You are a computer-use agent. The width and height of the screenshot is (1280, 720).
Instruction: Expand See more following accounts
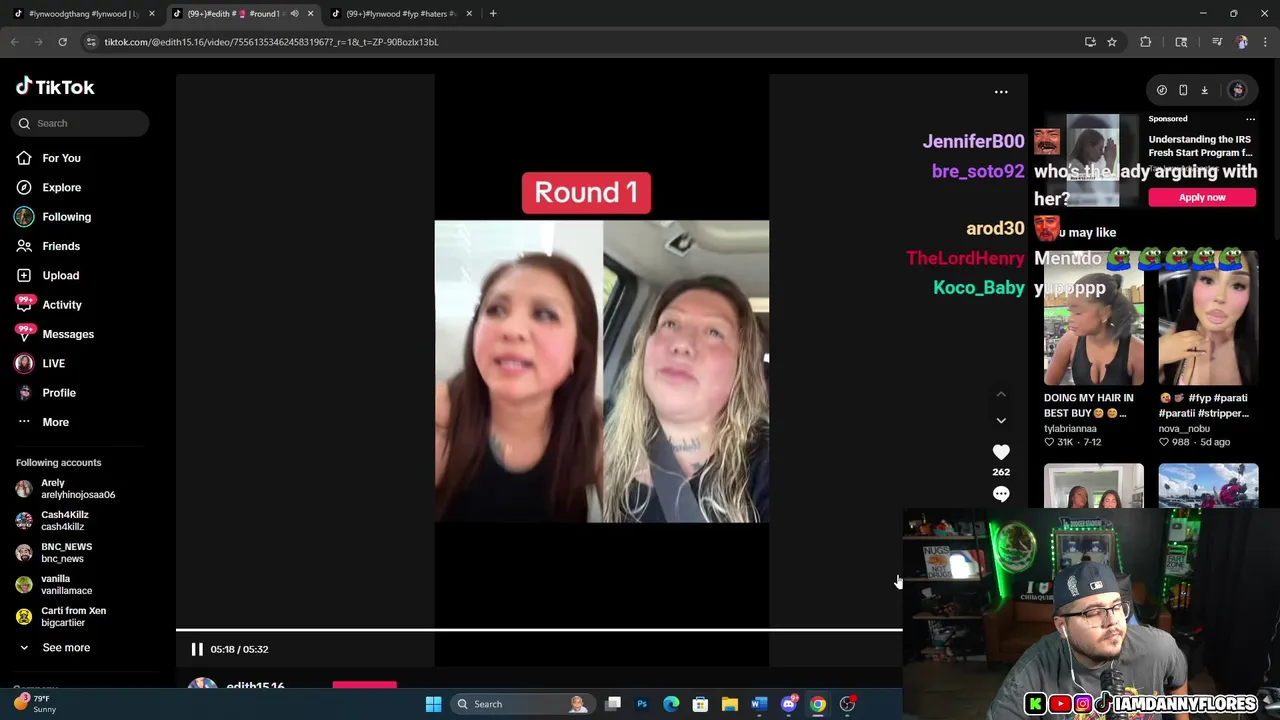tap(66, 648)
